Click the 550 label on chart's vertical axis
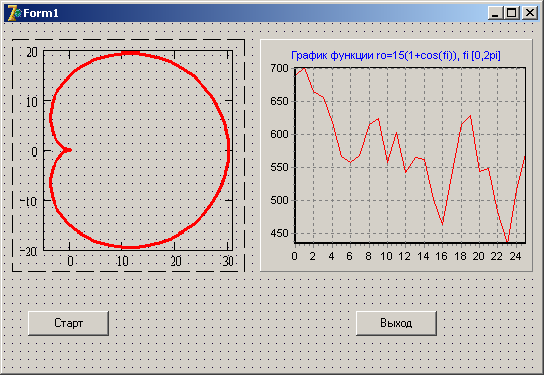This screenshot has height=375, width=544. tap(280, 167)
